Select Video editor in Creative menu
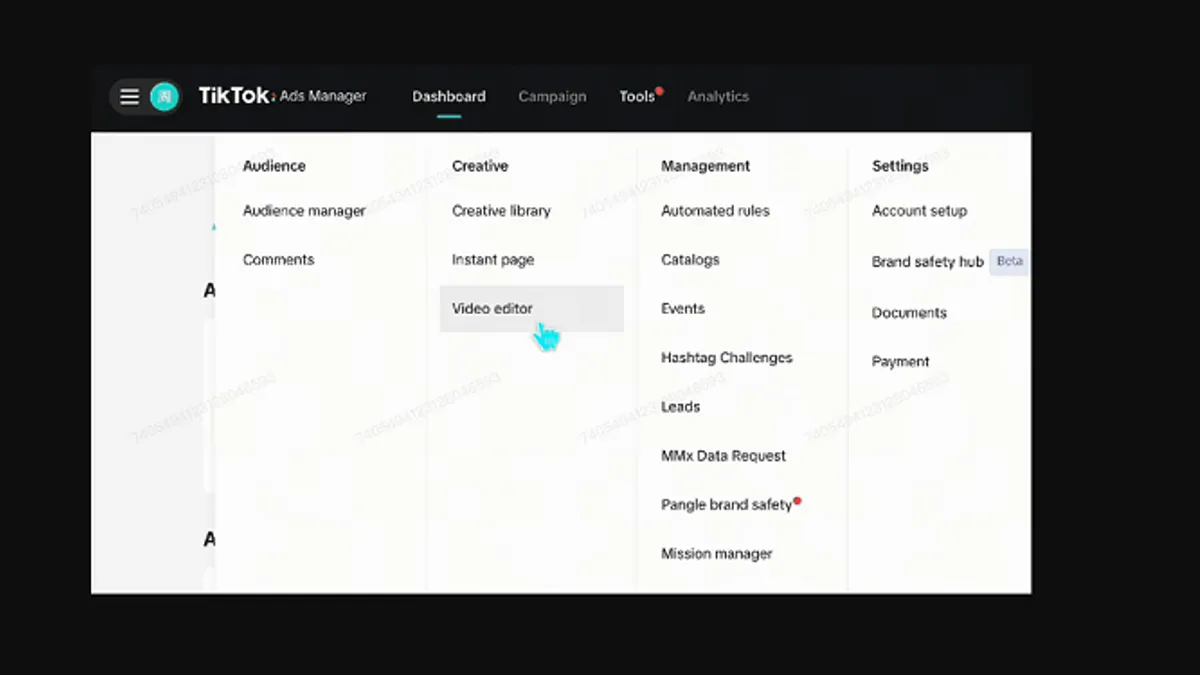Image resolution: width=1200 pixels, height=675 pixels. pos(532,308)
